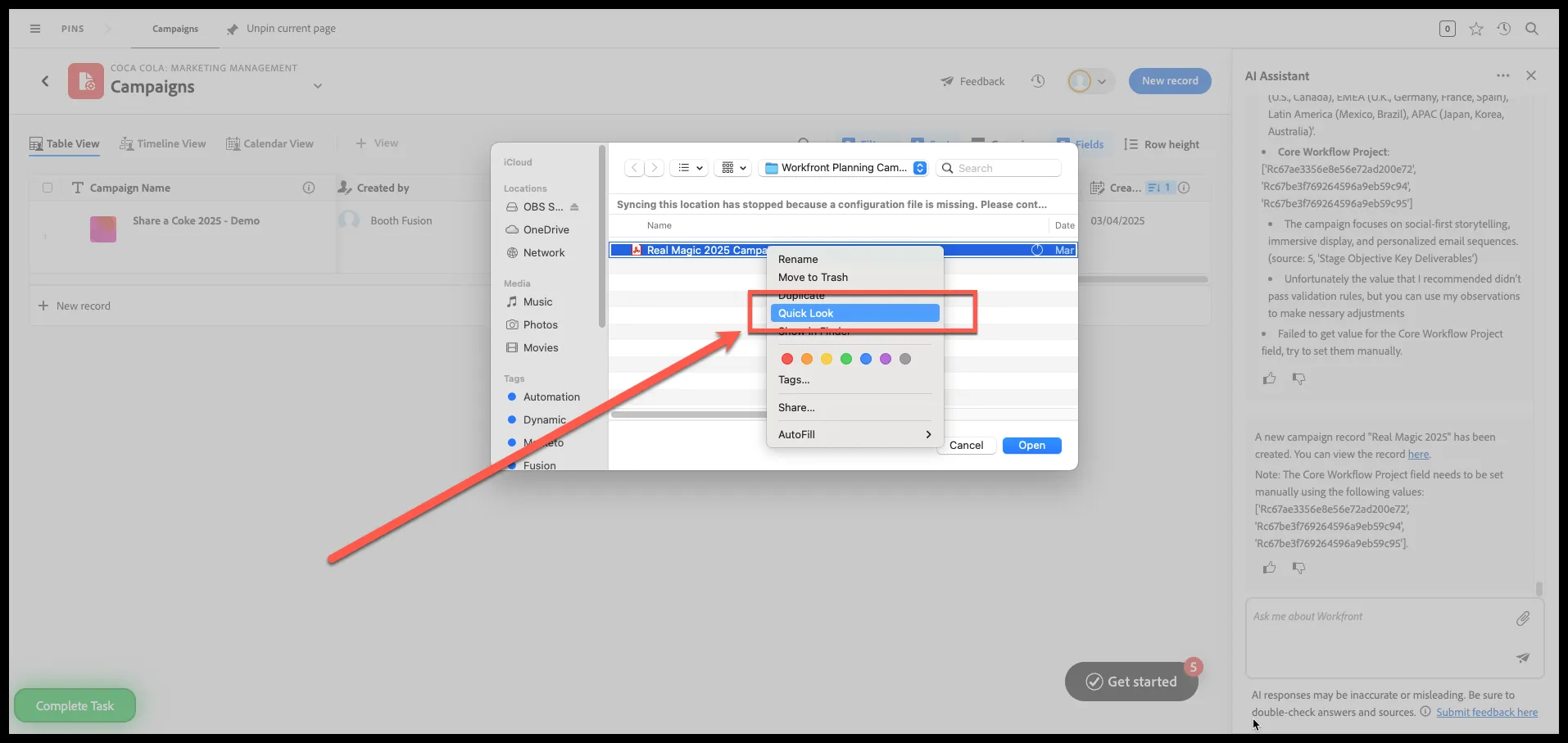This screenshot has height=743, width=1568.
Task: Click the attach paperclip in AI prompt box
Action: [x=1523, y=618]
